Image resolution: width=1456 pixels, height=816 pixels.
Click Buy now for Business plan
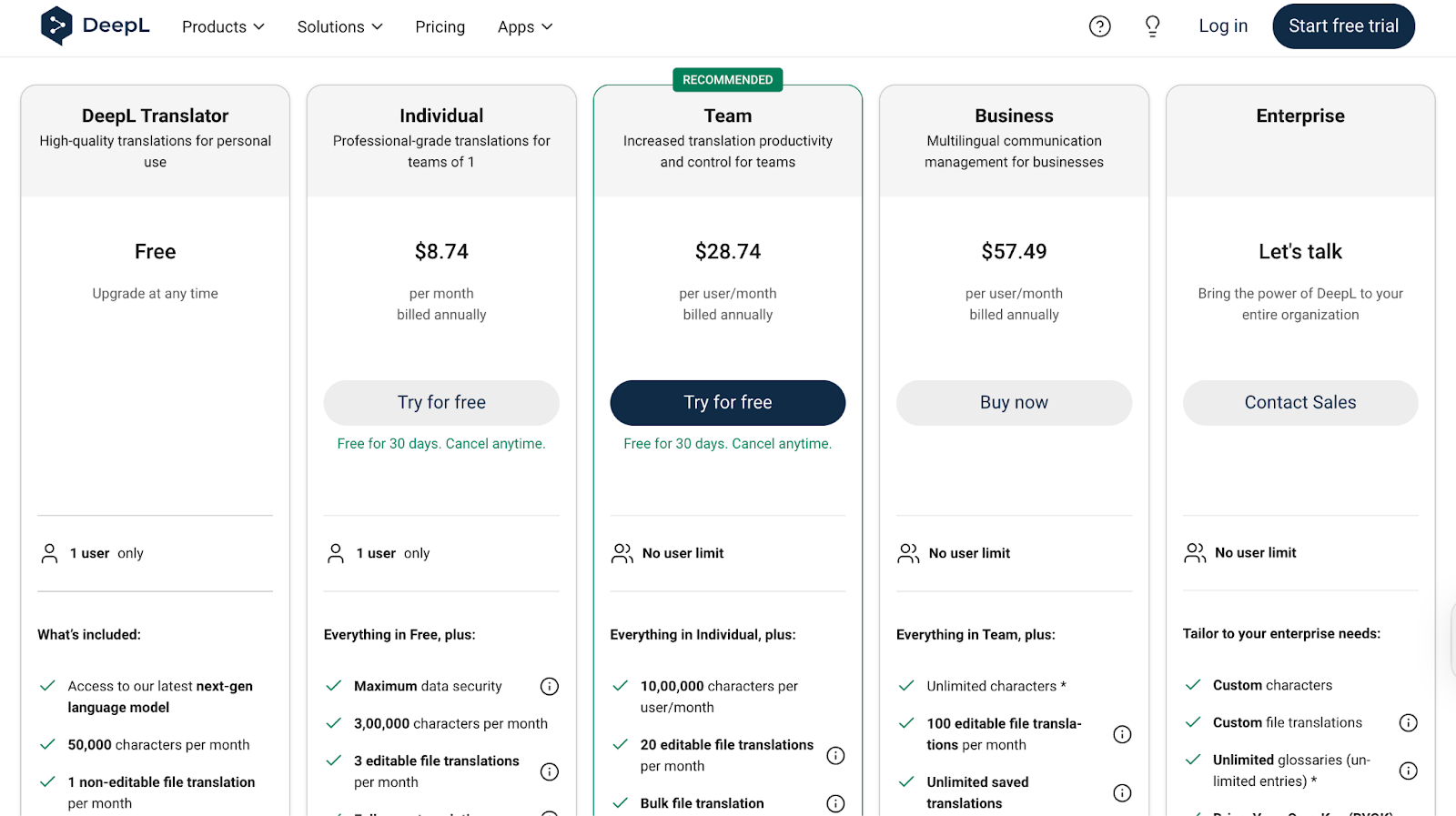pyautogui.click(x=1014, y=402)
